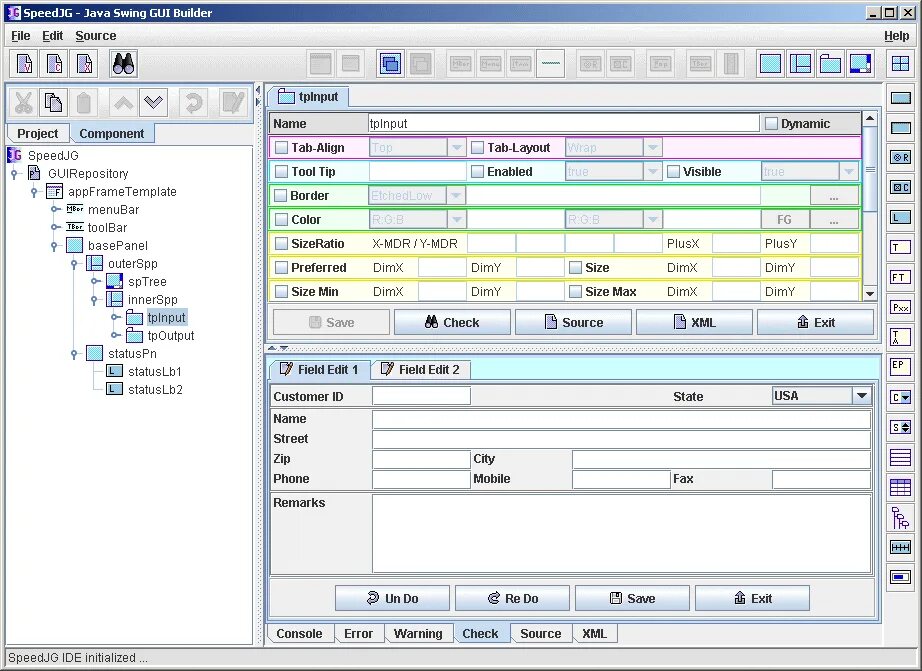Select the progress bar icon at the palette bottom

tap(900, 577)
